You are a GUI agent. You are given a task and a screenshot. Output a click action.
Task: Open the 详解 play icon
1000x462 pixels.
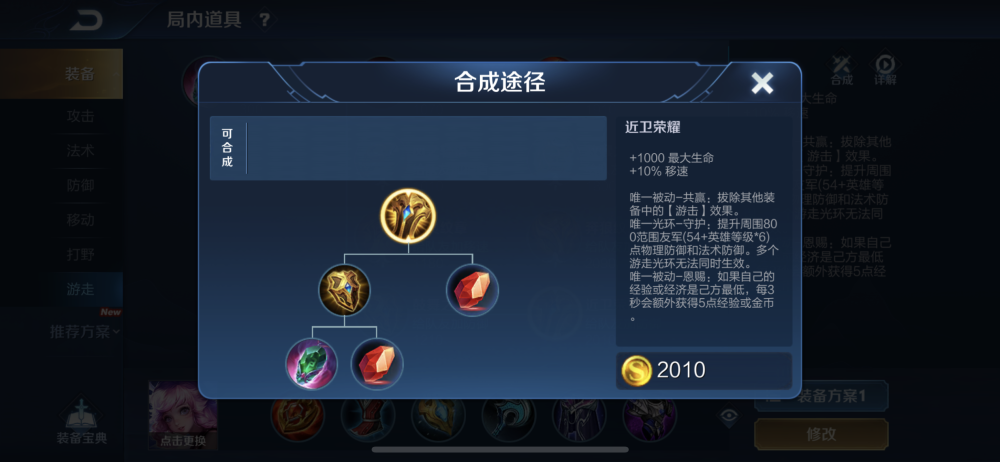[885, 70]
